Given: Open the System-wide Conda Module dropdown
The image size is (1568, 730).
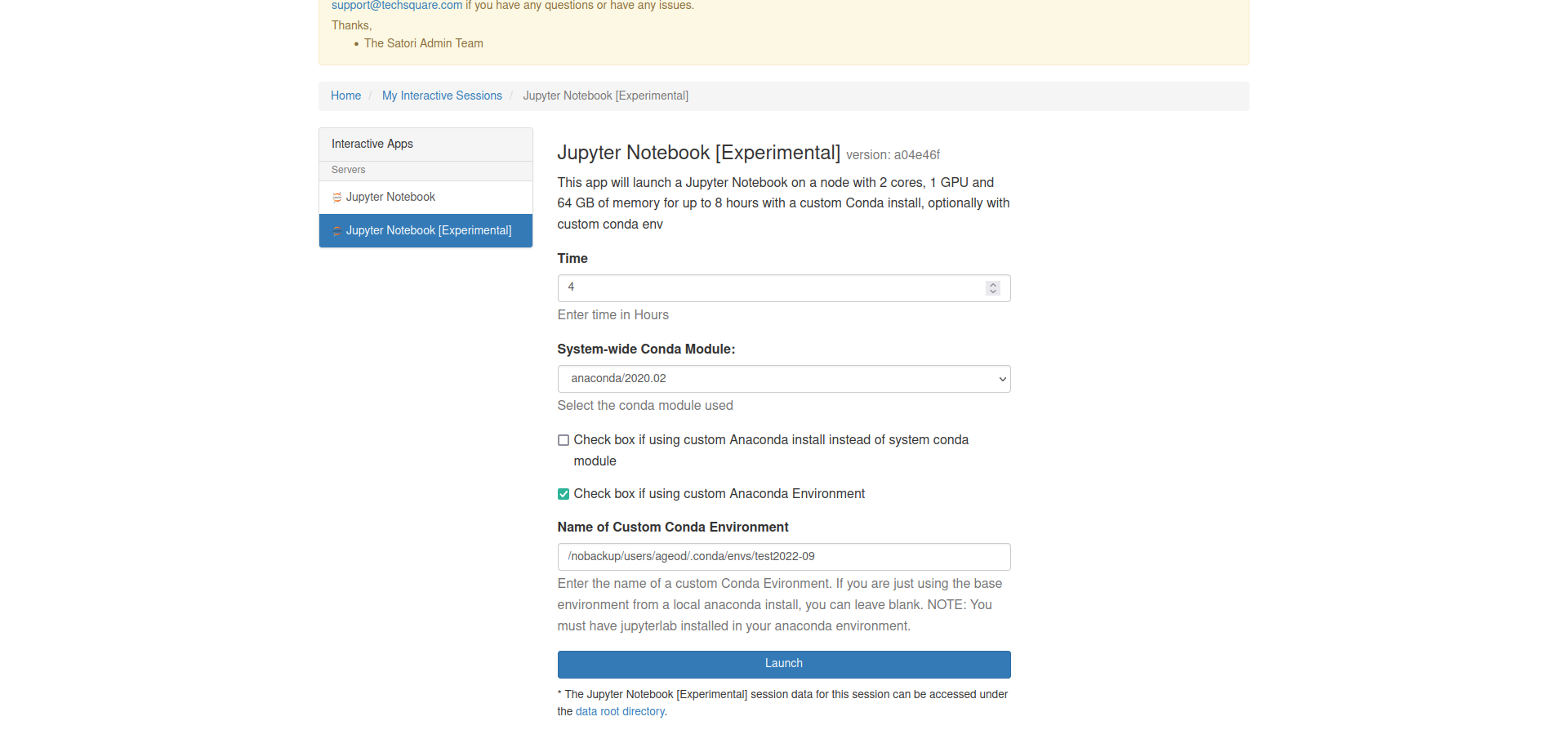Looking at the screenshot, I should tap(784, 379).
